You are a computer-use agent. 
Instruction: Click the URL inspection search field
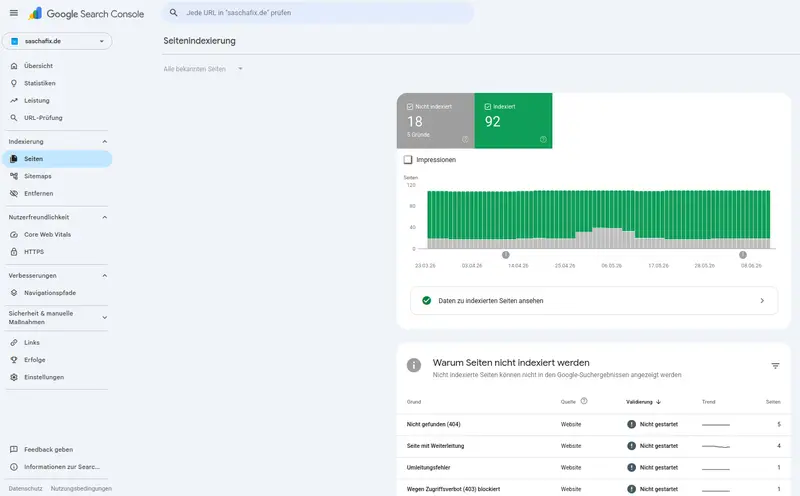coord(318,13)
